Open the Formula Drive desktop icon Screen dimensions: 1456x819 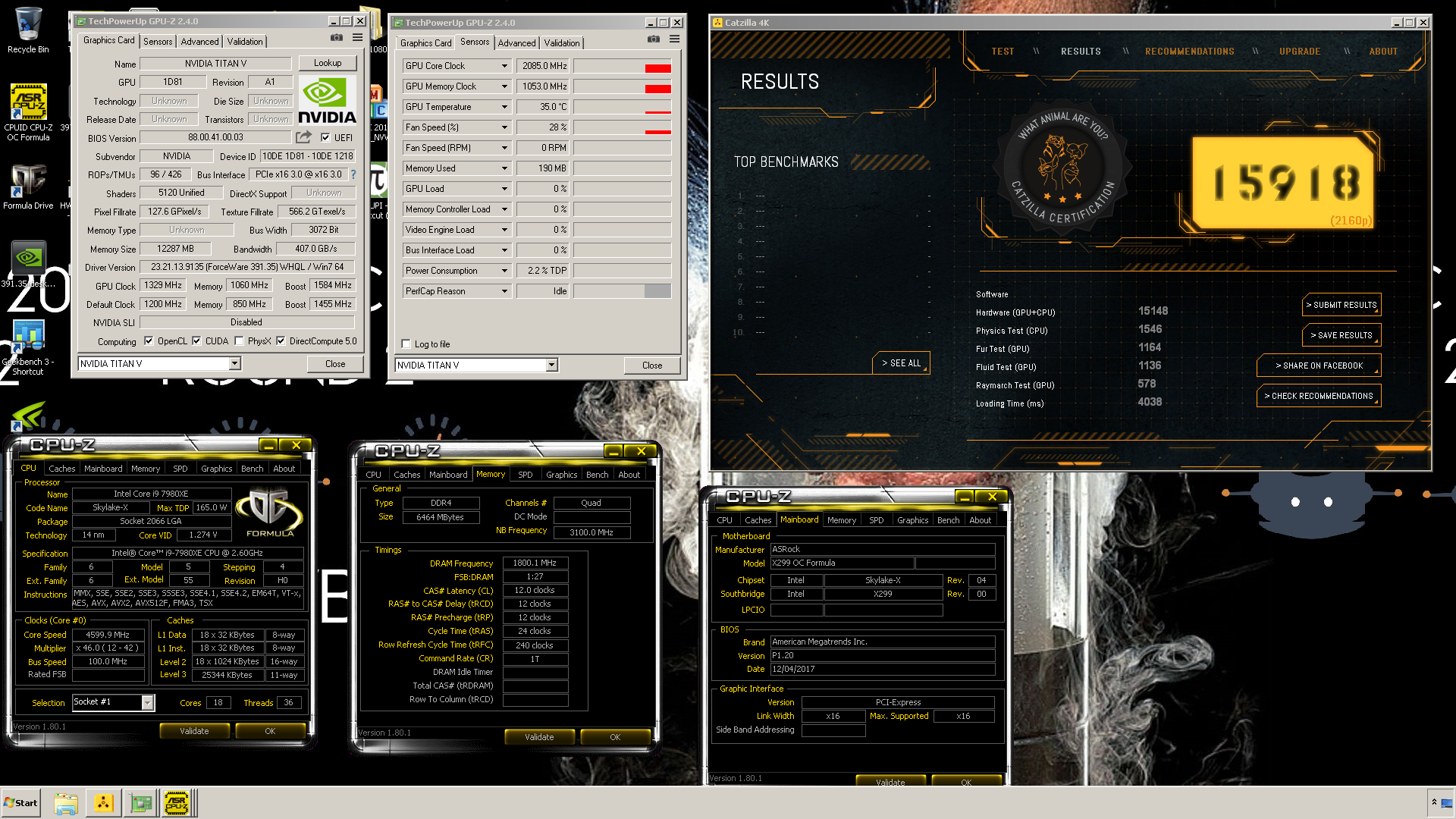[28, 187]
